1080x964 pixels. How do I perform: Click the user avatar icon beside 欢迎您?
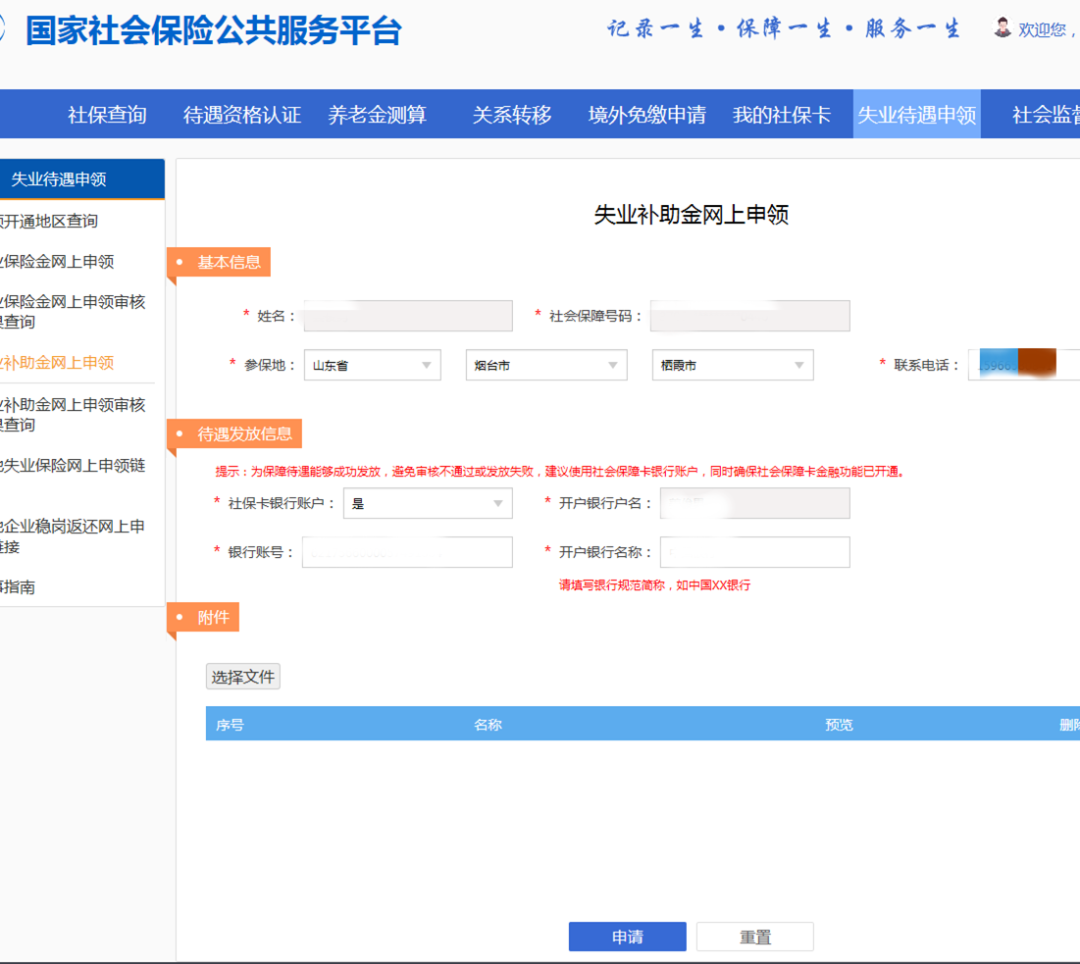click(1002, 28)
